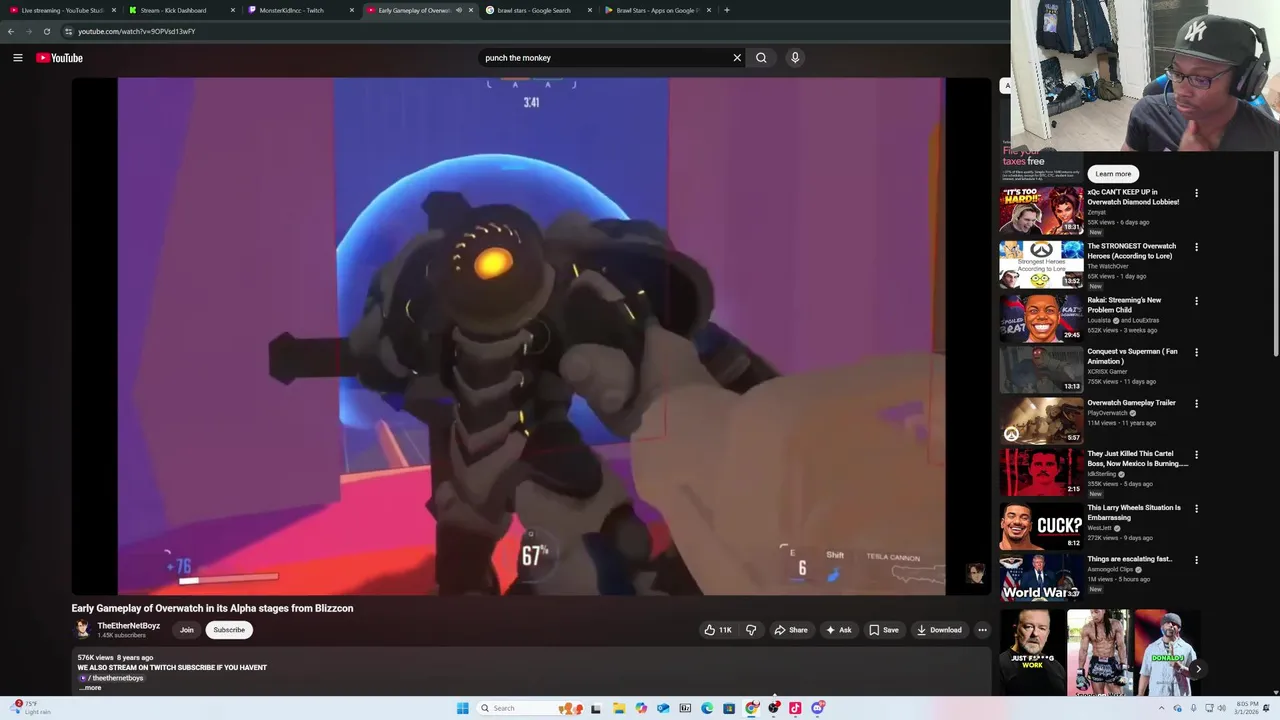Click the Louaista channel name
1280x720 pixels.
(x=1099, y=321)
